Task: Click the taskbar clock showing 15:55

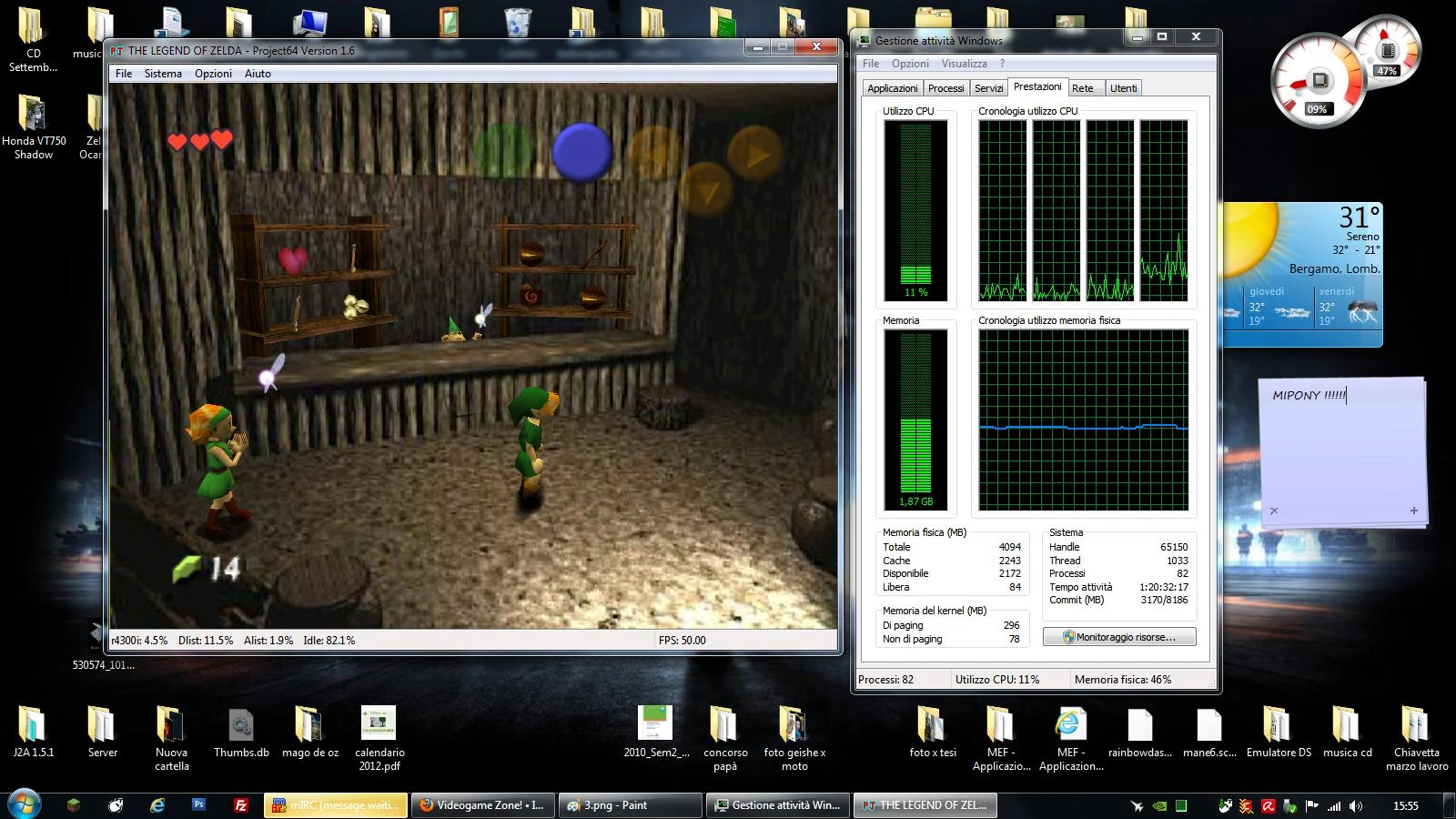Action: point(1406,805)
